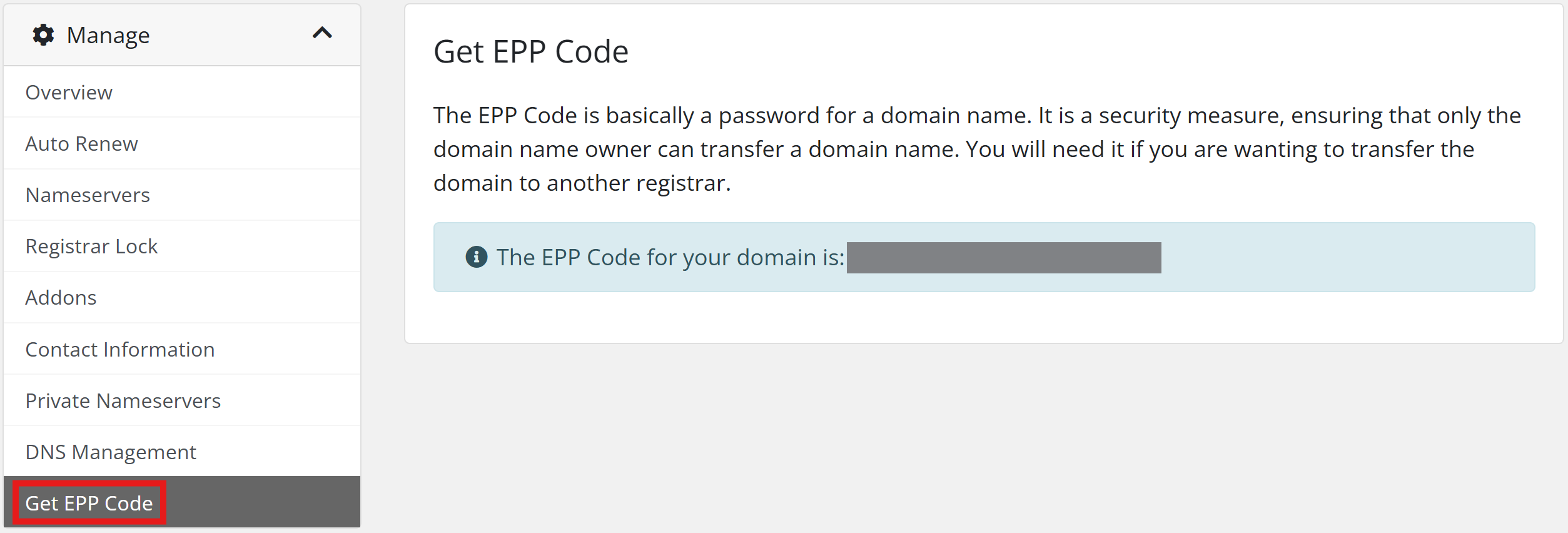This screenshot has height=533, width=1568.
Task: Go to DNS Management
Action: (x=111, y=452)
